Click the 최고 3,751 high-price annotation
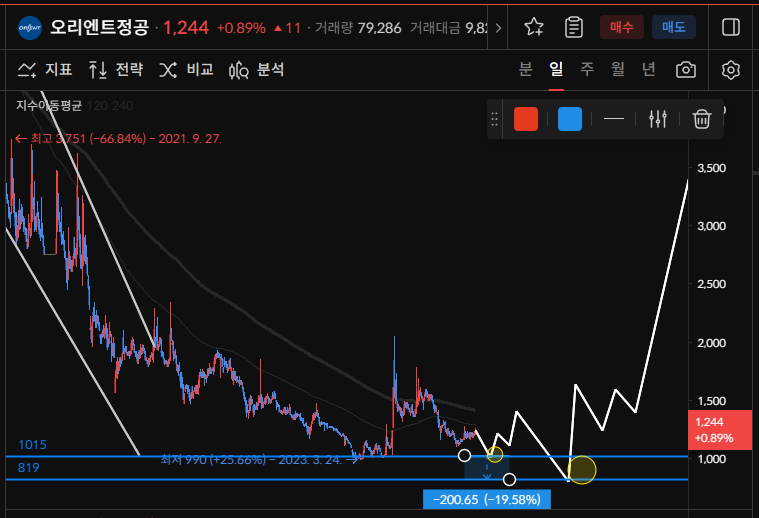This screenshot has width=759, height=518. [x=118, y=139]
